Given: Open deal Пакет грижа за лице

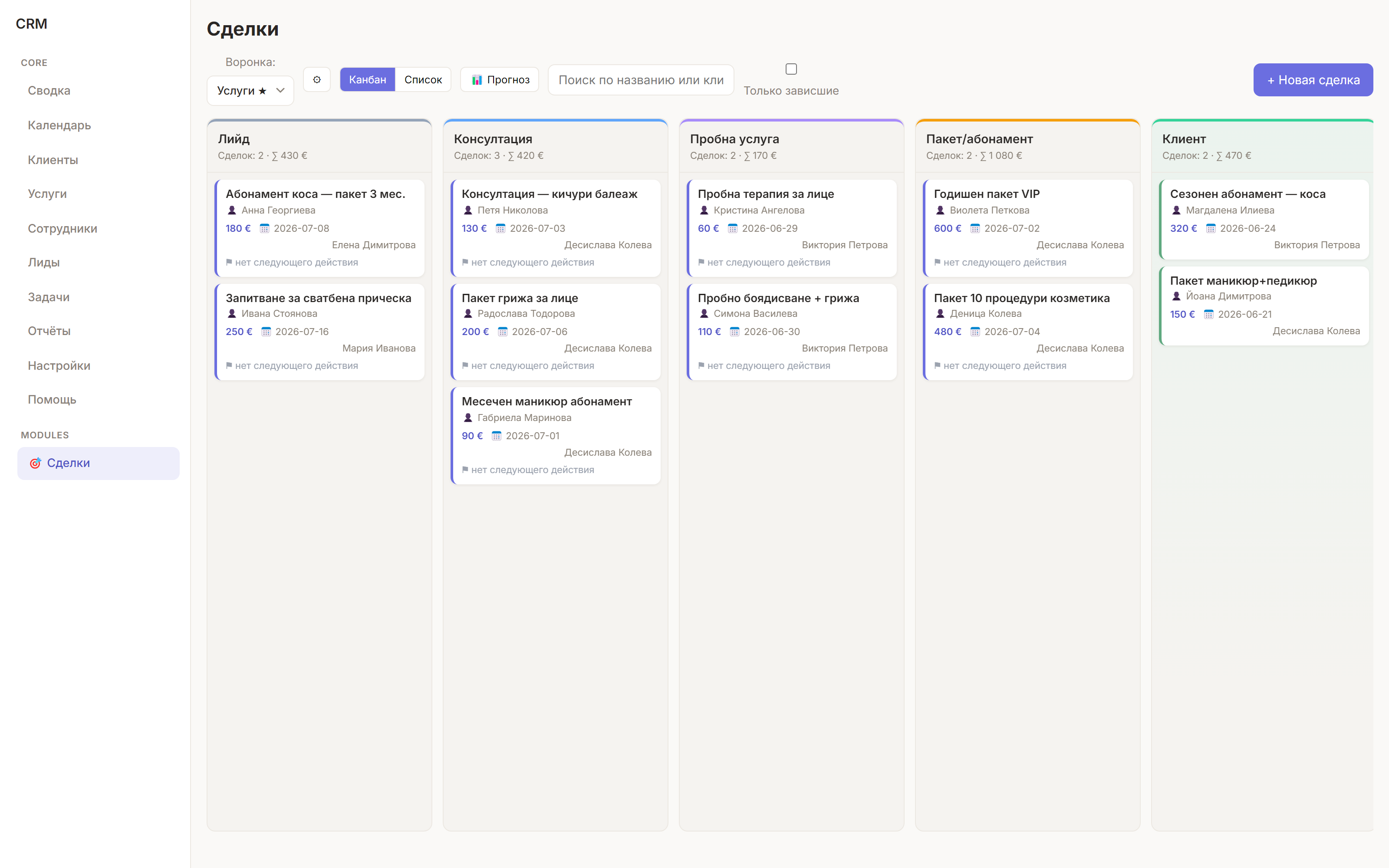Looking at the screenshot, I should (x=556, y=332).
